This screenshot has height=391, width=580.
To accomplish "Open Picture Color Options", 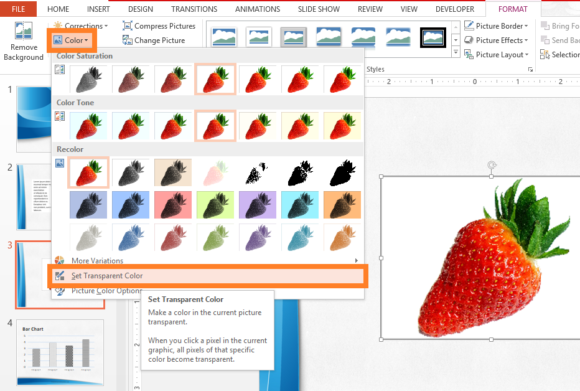I will (107, 291).
